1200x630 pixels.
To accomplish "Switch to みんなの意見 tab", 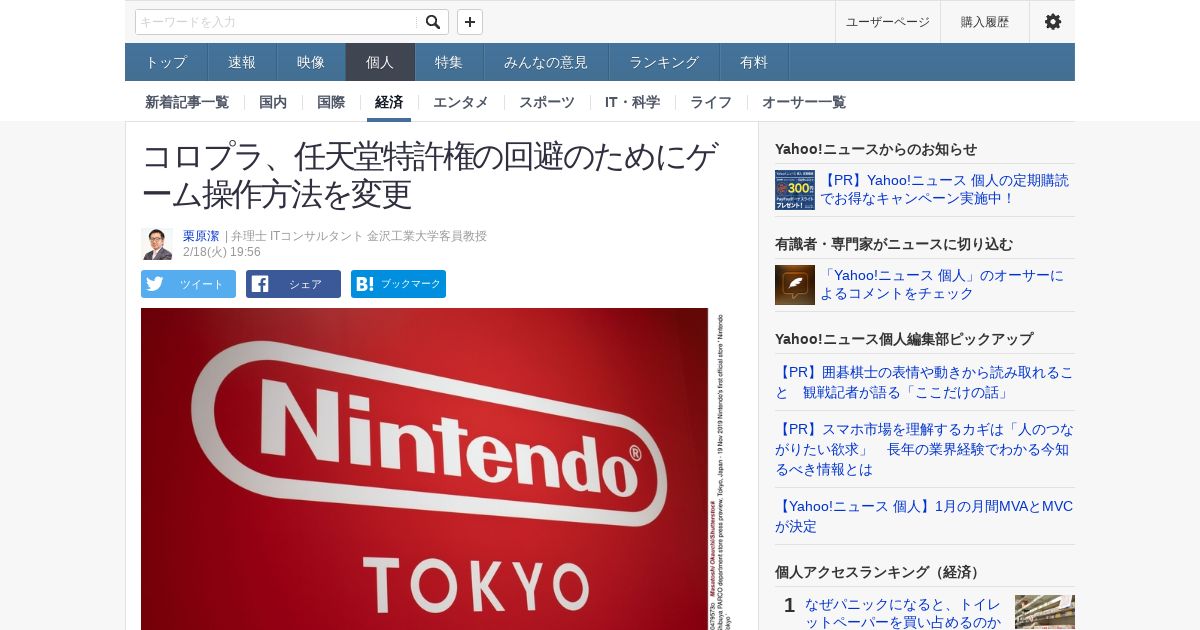I will coord(546,62).
